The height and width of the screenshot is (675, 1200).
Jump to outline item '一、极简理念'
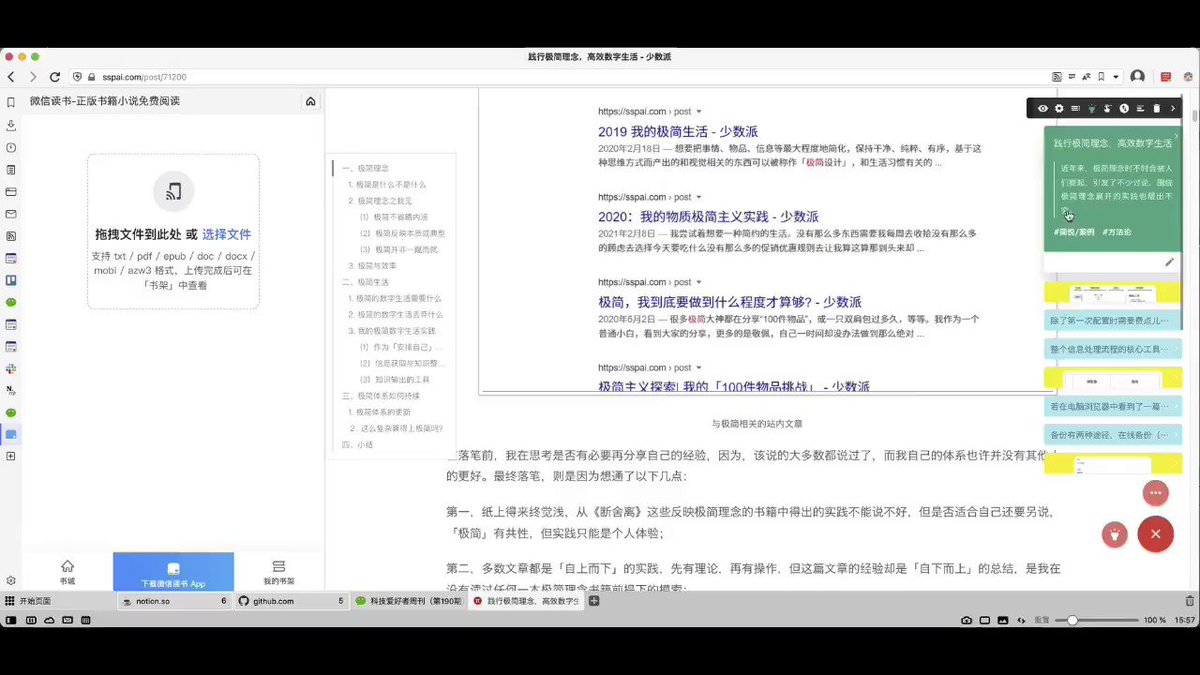(x=365, y=168)
